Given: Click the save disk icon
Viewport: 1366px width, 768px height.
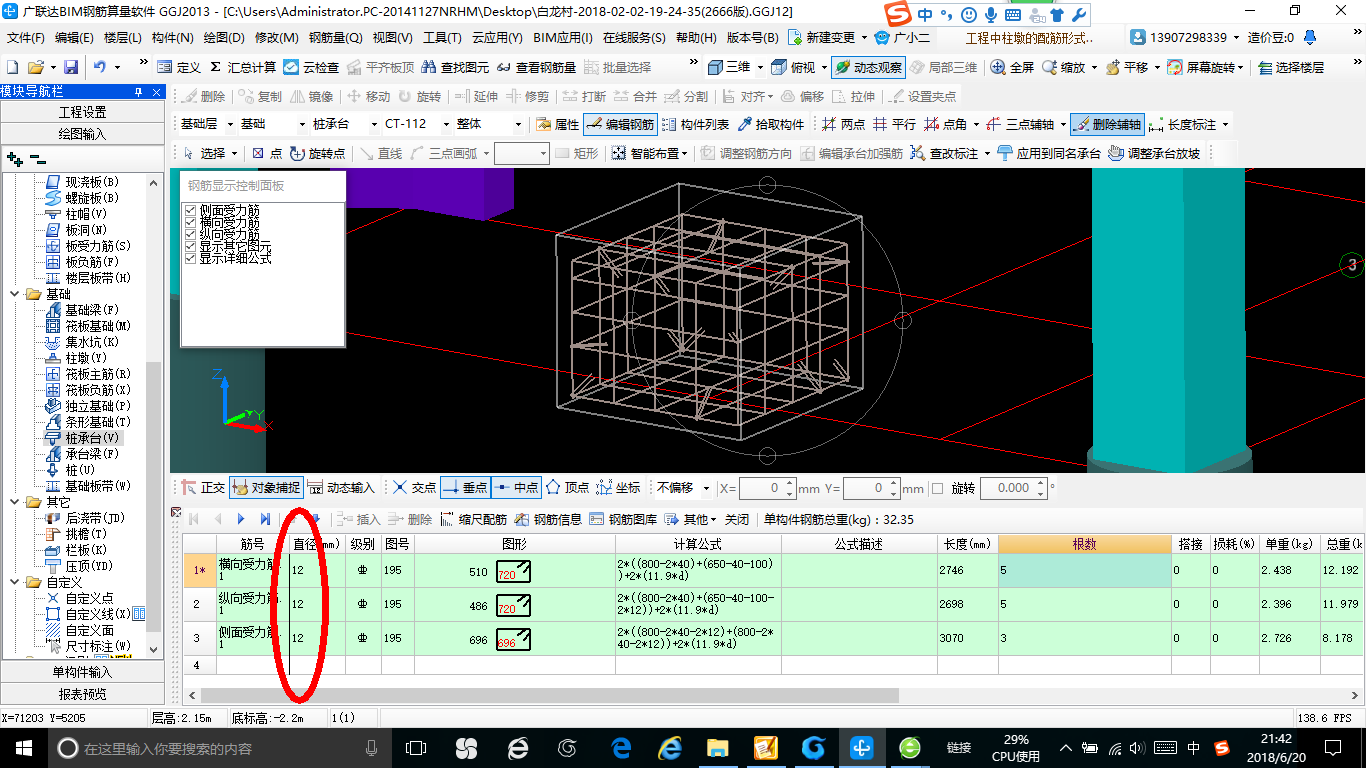Looking at the screenshot, I should click(x=71, y=67).
